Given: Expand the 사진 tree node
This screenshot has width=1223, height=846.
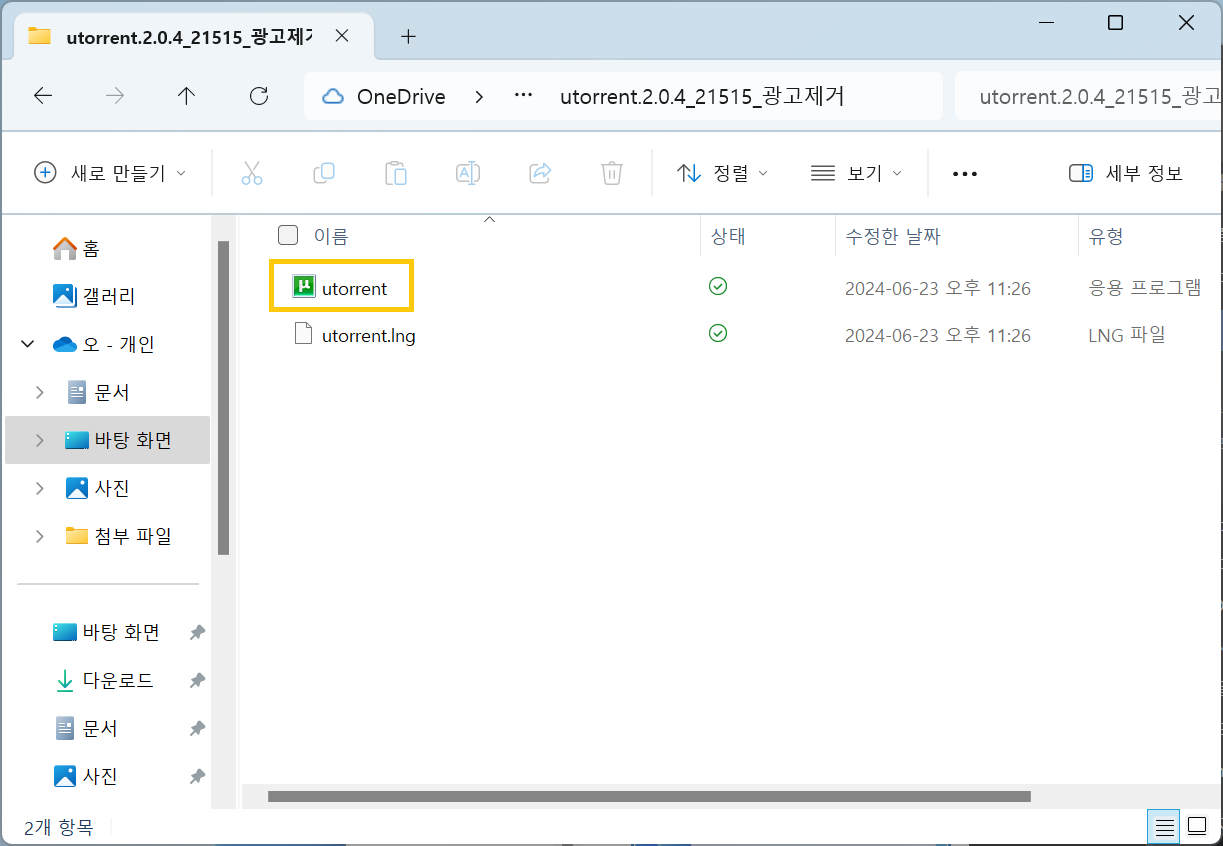Looking at the screenshot, I should click(x=40, y=488).
